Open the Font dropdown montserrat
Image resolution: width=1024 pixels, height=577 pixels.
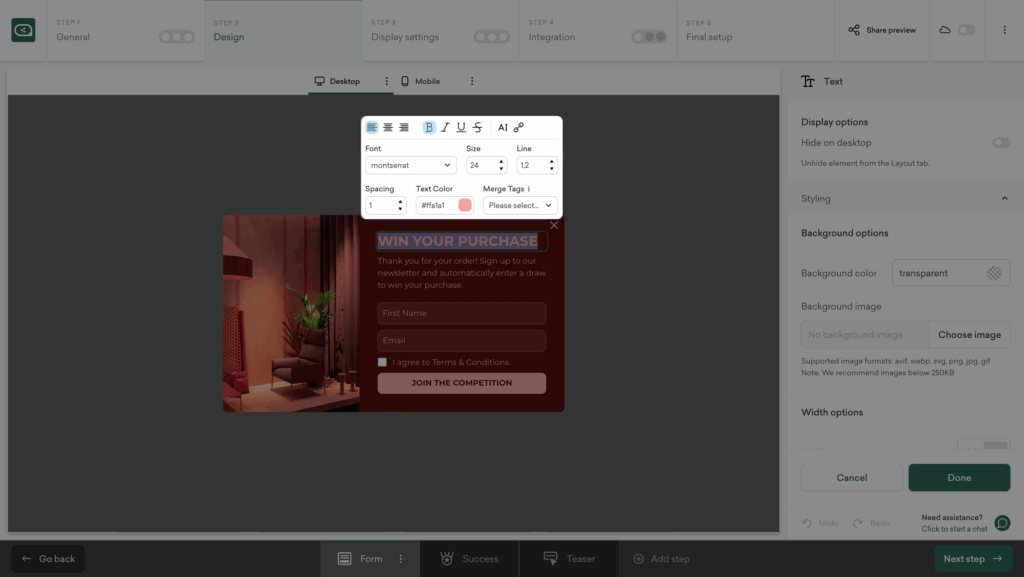[411, 165]
